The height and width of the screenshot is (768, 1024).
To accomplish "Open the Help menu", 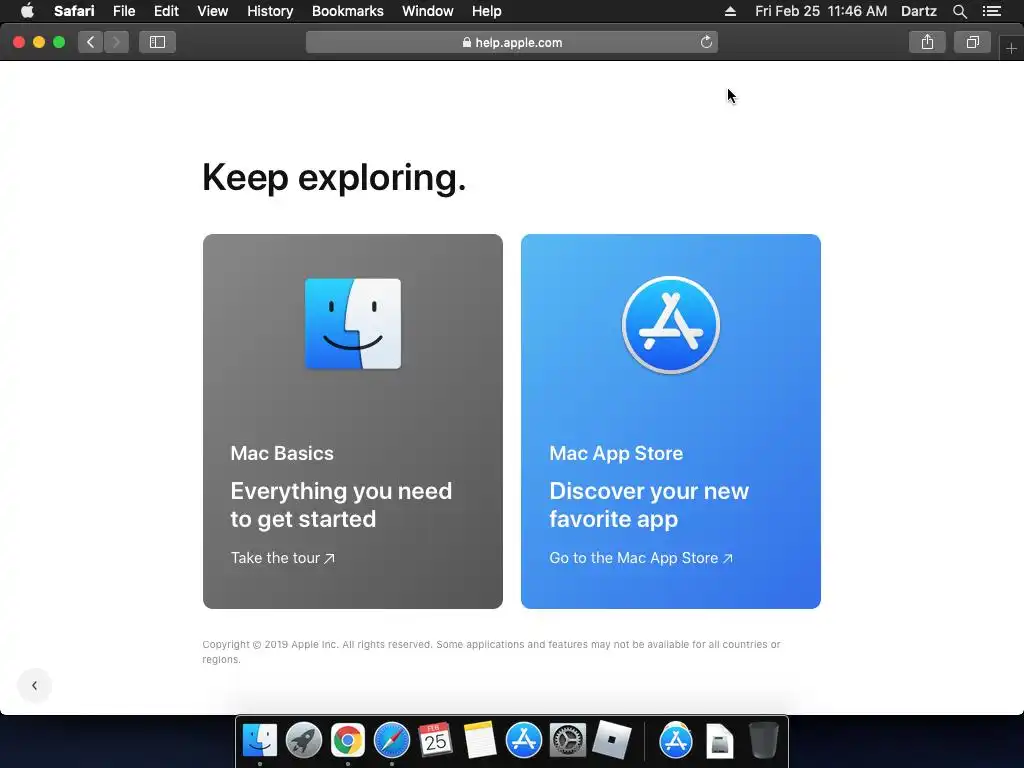I will 487,11.
